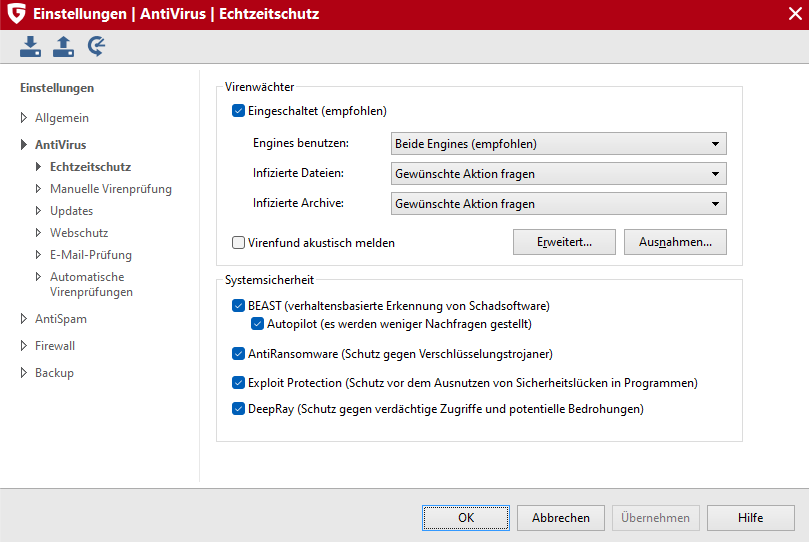Uncheck the BEAST behavior detection option
Image resolution: width=809 pixels, height=542 pixels.
[x=238, y=306]
